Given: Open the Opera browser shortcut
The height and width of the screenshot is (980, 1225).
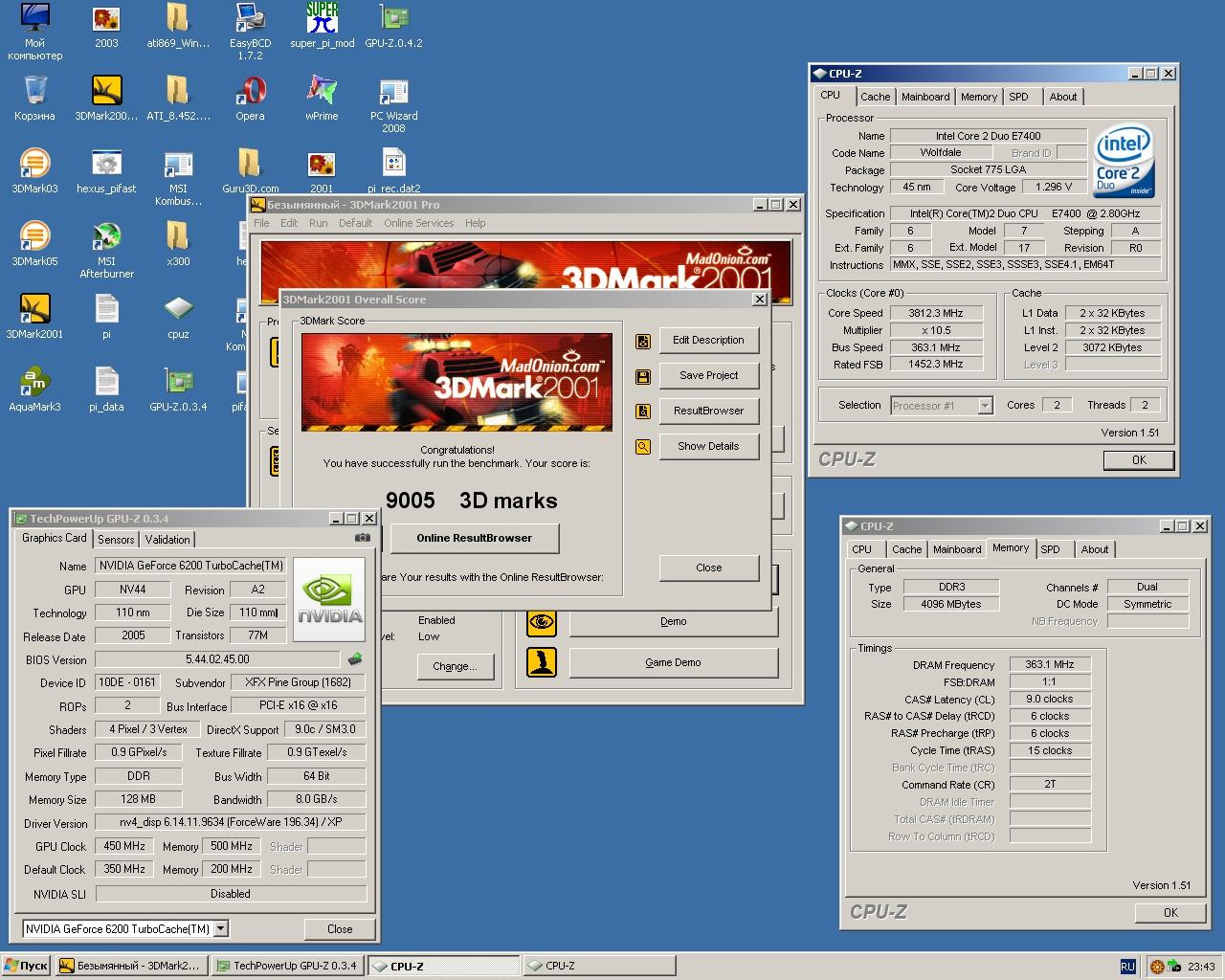Looking at the screenshot, I should [x=250, y=98].
